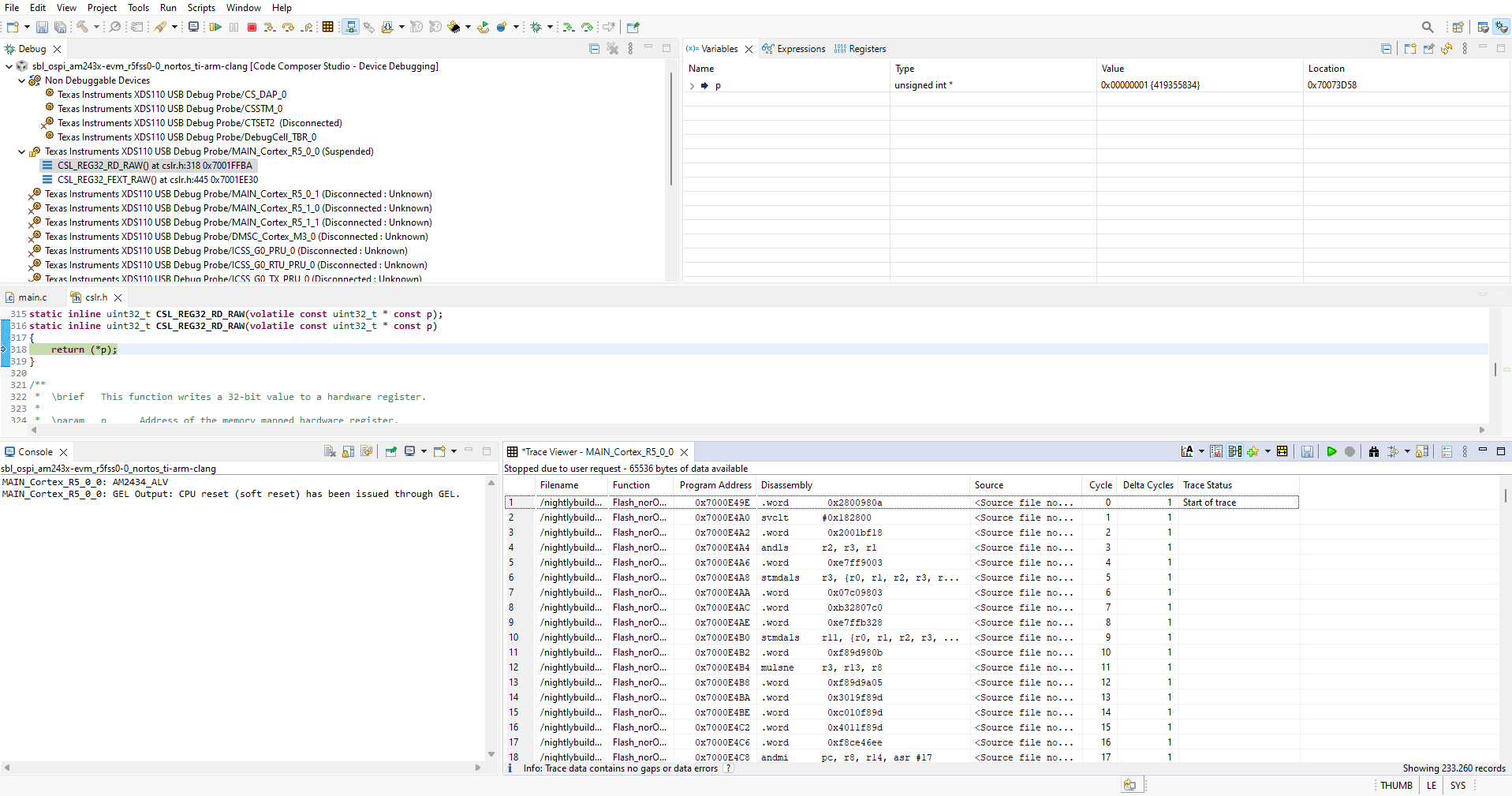Click Collapse All in Variables panel
1512x796 pixels.
[1386, 49]
